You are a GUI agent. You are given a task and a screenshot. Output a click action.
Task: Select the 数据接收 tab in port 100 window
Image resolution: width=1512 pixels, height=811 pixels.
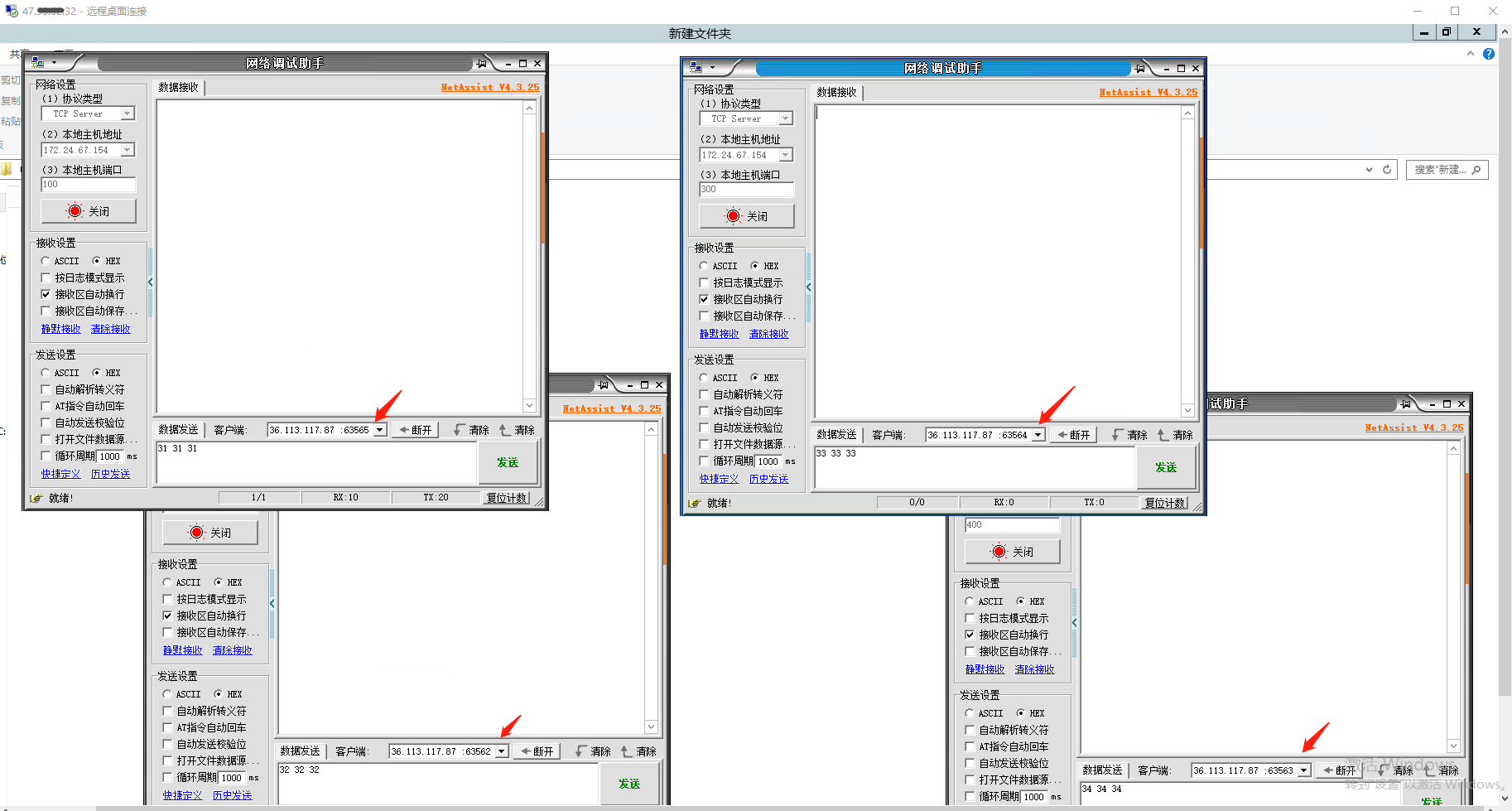point(178,87)
